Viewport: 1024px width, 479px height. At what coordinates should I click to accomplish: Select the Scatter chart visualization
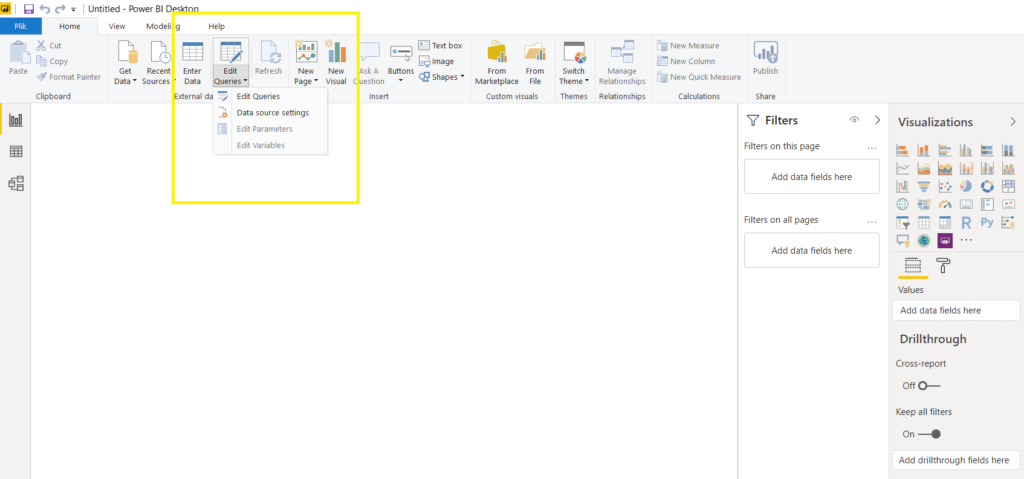pyautogui.click(x=944, y=187)
